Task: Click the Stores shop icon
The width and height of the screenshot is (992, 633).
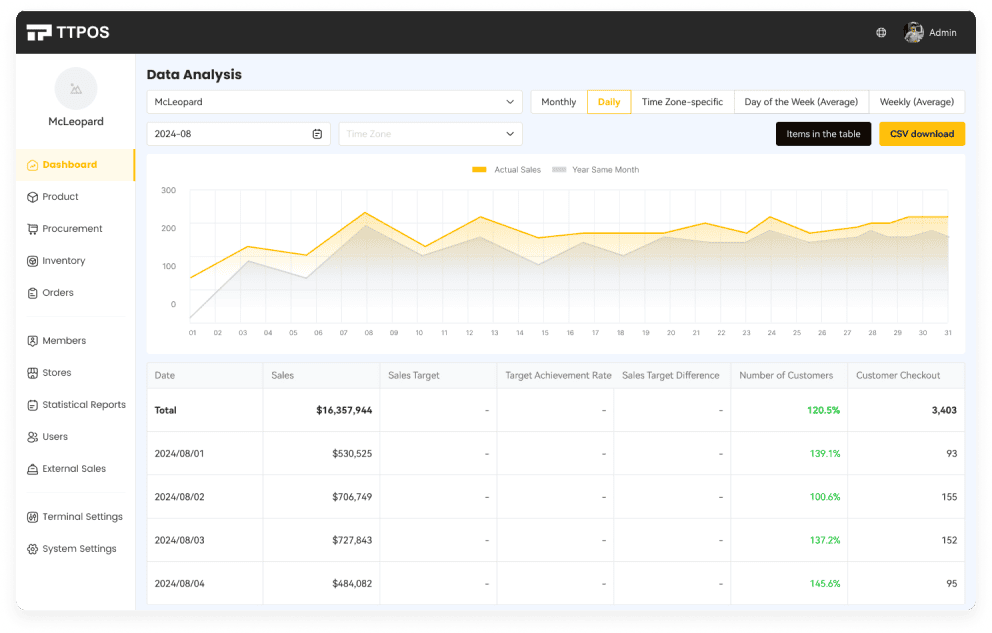Action: pyautogui.click(x=32, y=373)
